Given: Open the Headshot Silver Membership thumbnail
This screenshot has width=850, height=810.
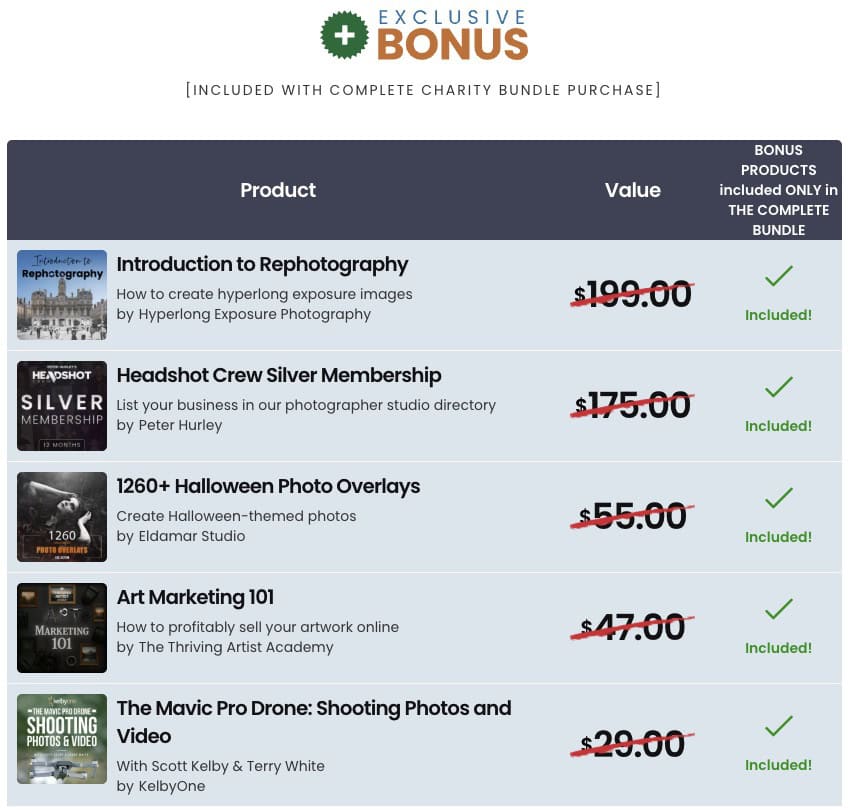Looking at the screenshot, I should pos(62,406).
